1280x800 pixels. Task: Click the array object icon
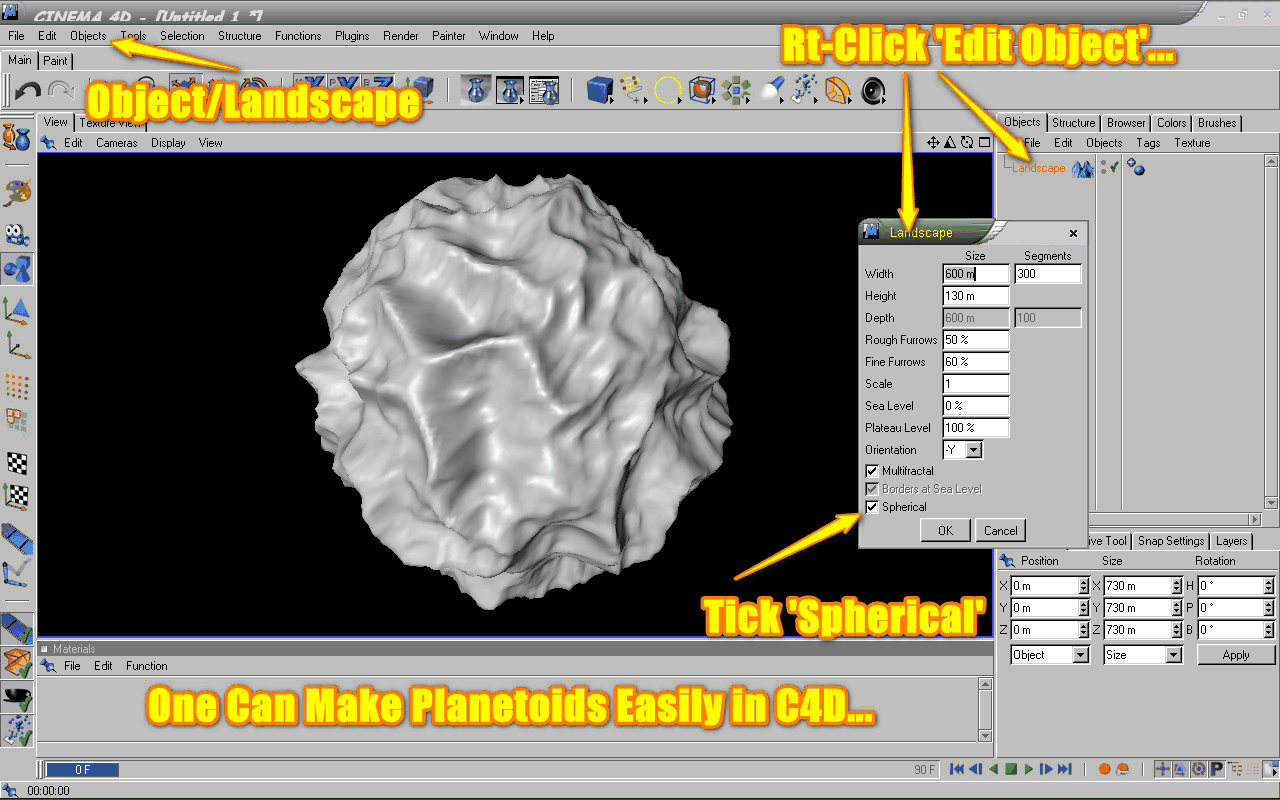(736, 91)
